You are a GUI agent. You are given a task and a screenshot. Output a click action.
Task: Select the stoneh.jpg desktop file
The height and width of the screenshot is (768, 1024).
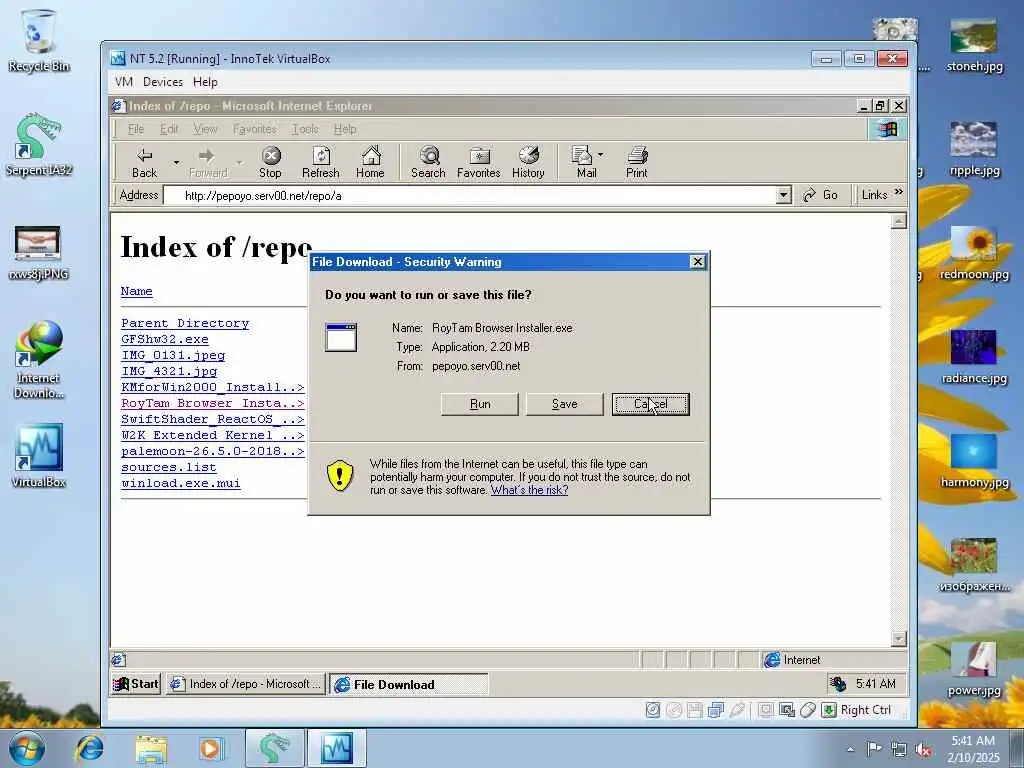click(974, 44)
